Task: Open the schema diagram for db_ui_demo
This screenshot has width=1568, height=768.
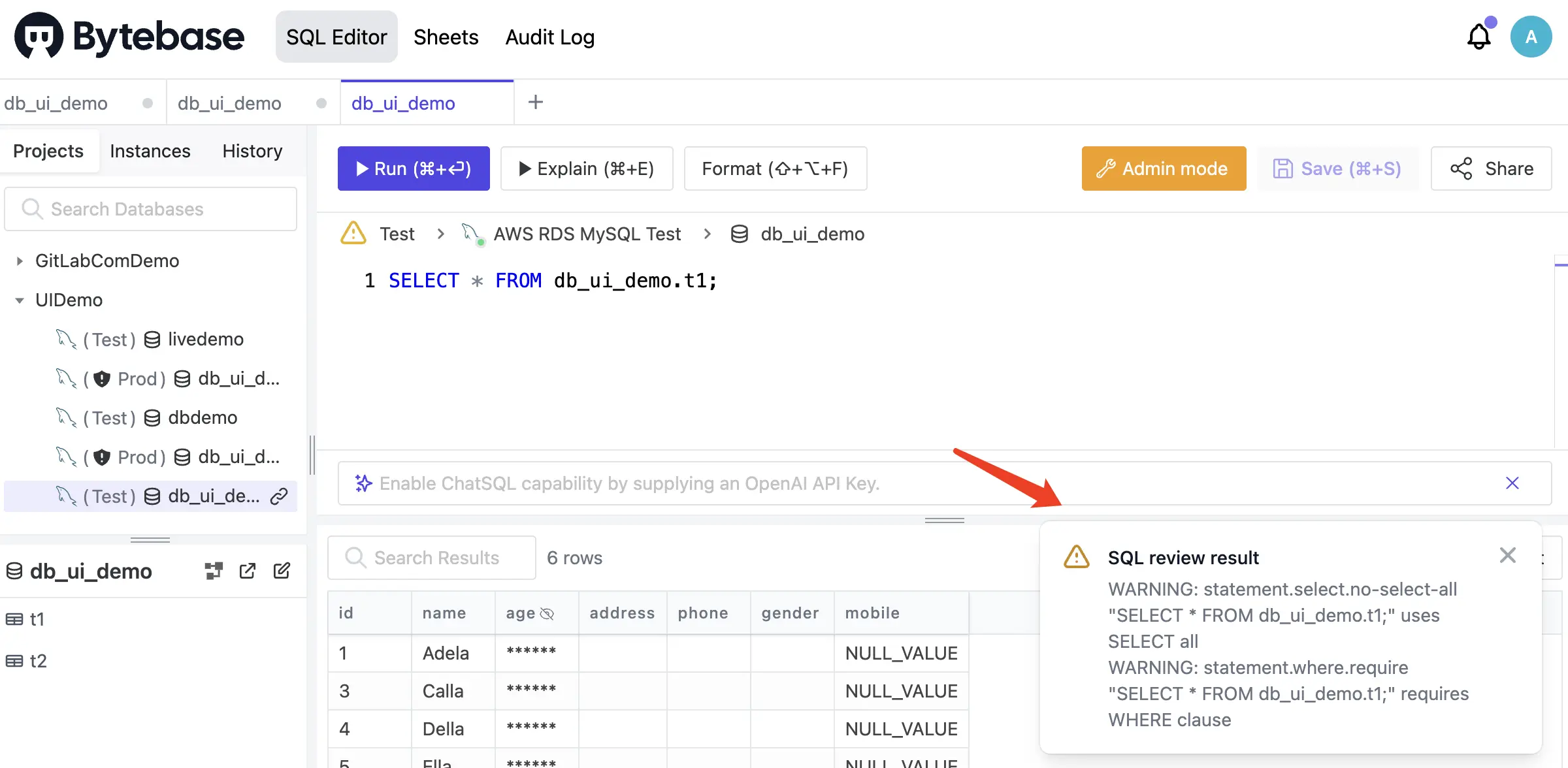Action: 213,570
